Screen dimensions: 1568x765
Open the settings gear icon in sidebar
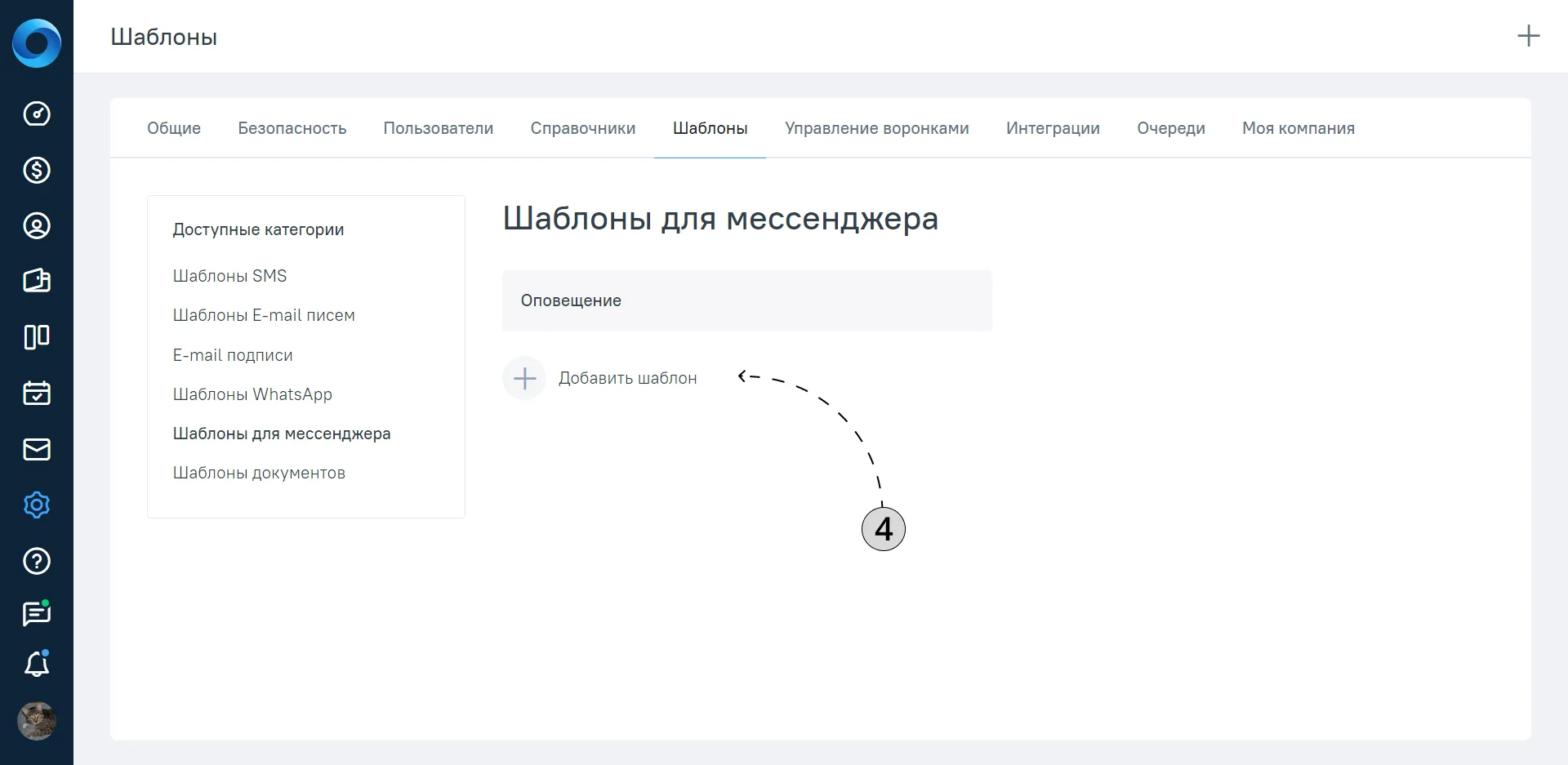click(37, 505)
